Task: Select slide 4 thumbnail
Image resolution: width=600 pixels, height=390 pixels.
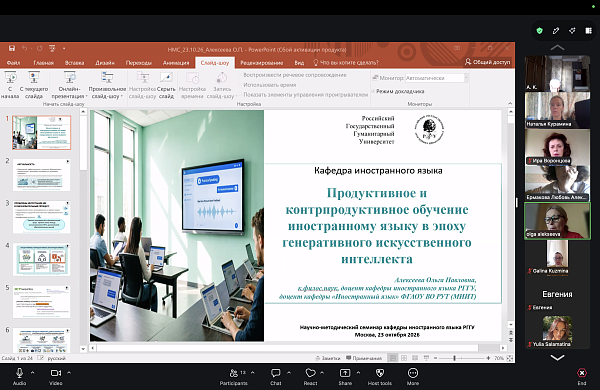Action: click(41, 259)
